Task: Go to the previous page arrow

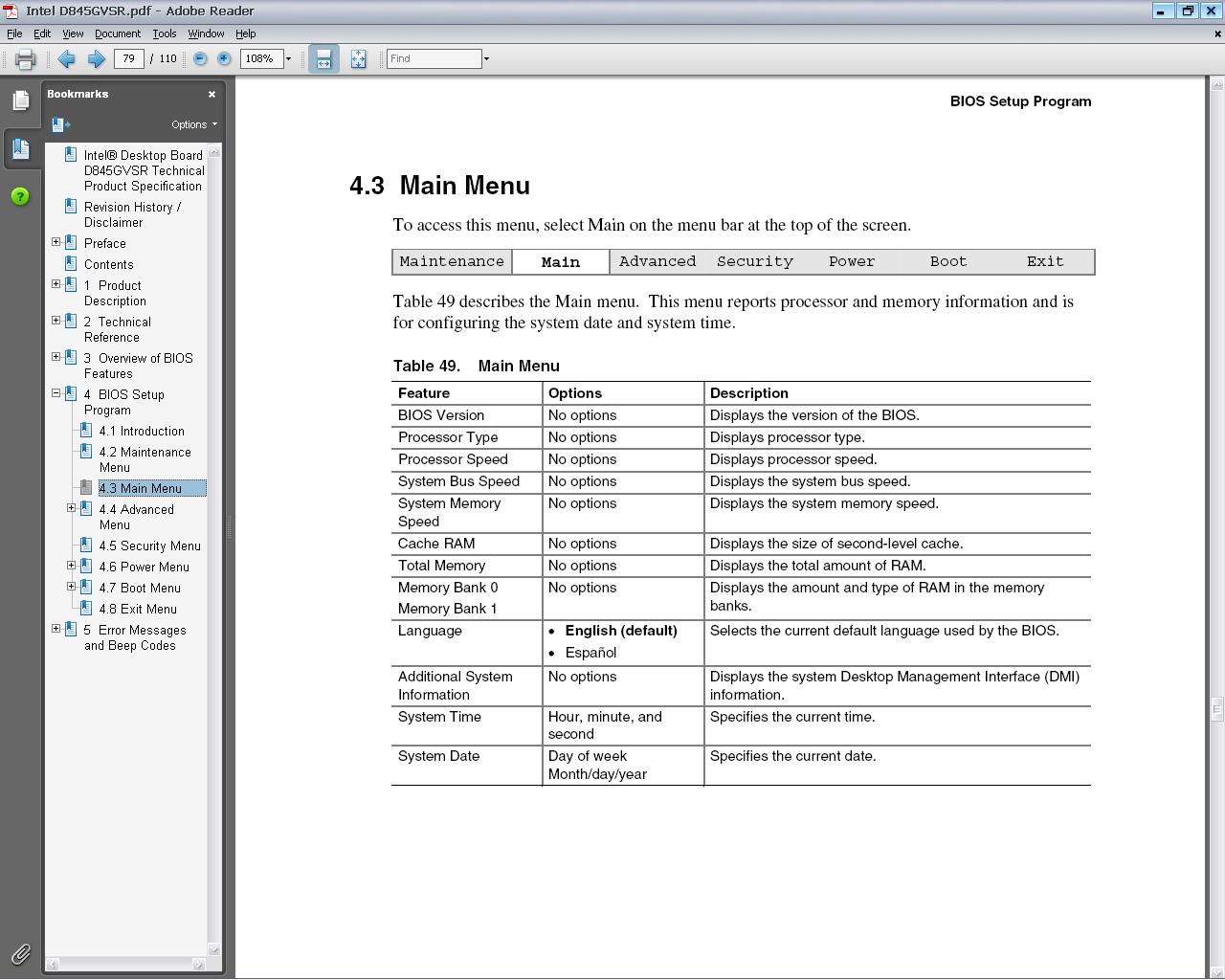Action: pyautogui.click(x=66, y=59)
